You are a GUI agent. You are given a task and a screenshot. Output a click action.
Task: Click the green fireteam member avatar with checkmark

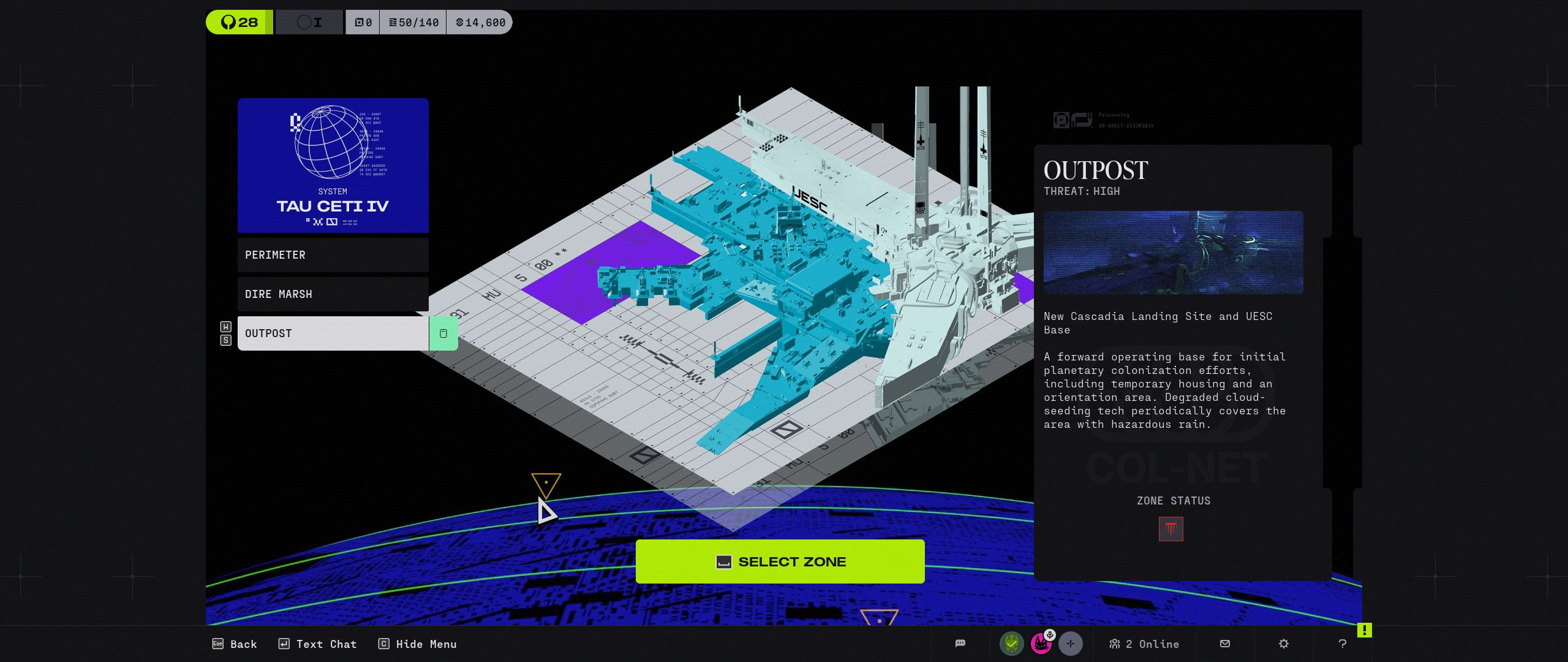pyautogui.click(x=1012, y=644)
